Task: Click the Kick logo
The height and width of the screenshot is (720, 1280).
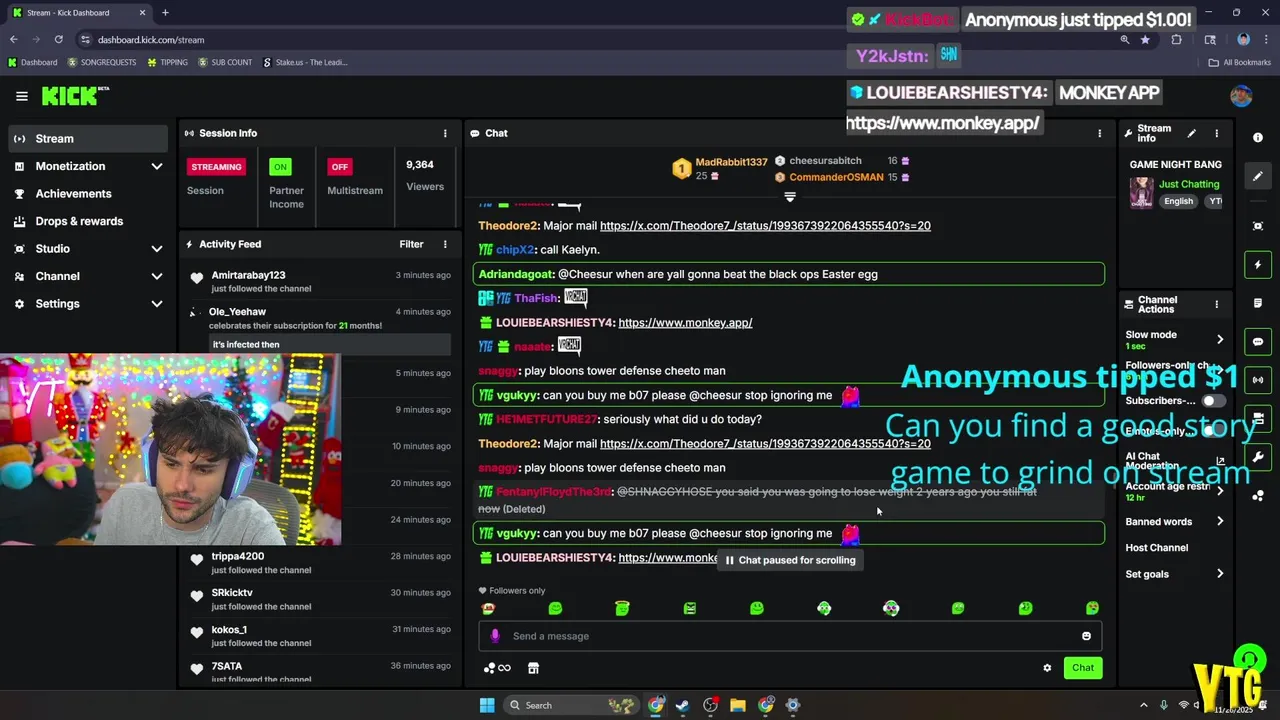Action: point(74,96)
